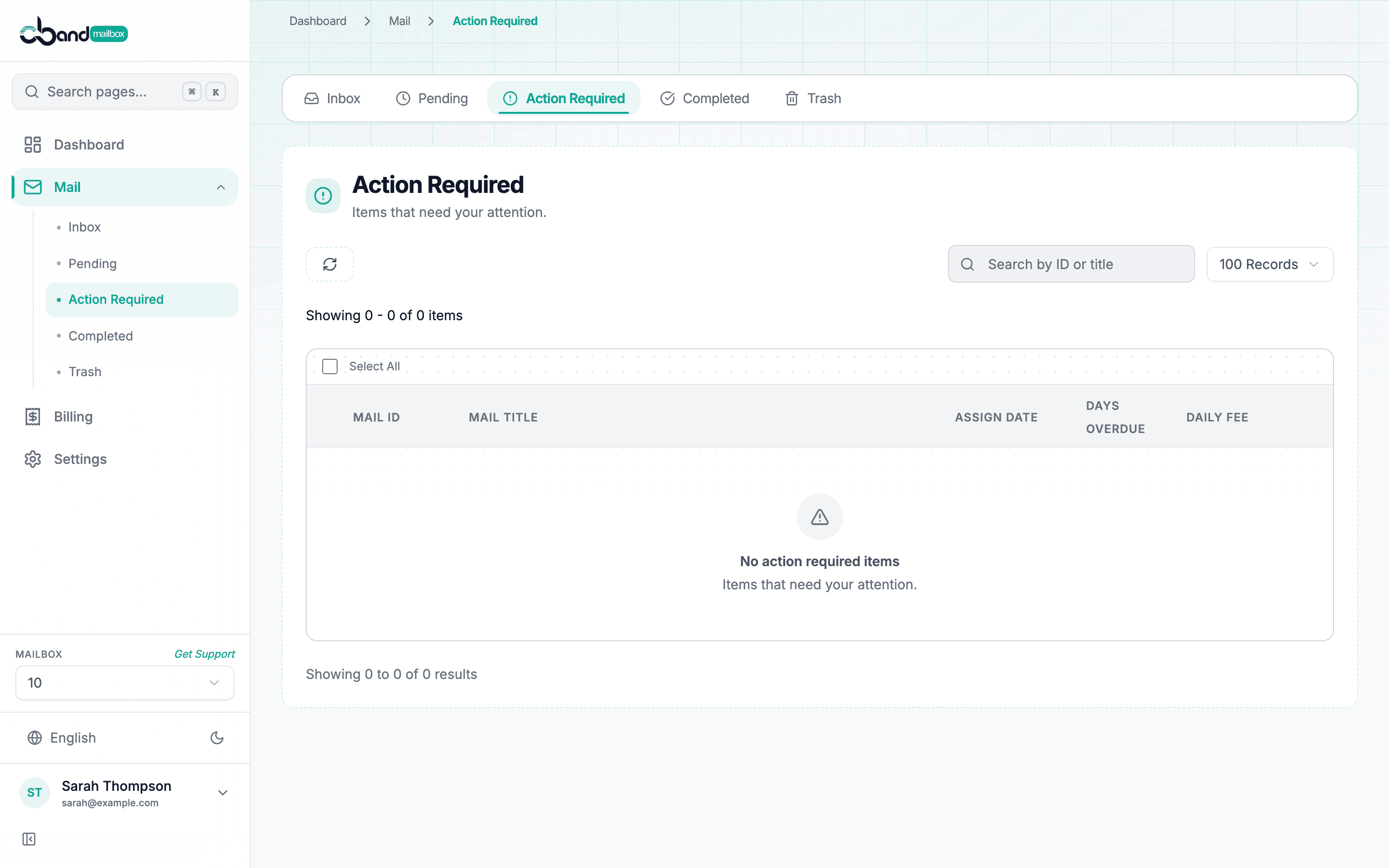Expand the 100 Records dropdown
Image resolution: width=1389 pixels, height=868 pixels.
pyautogui.click(x=1269, y=264)
